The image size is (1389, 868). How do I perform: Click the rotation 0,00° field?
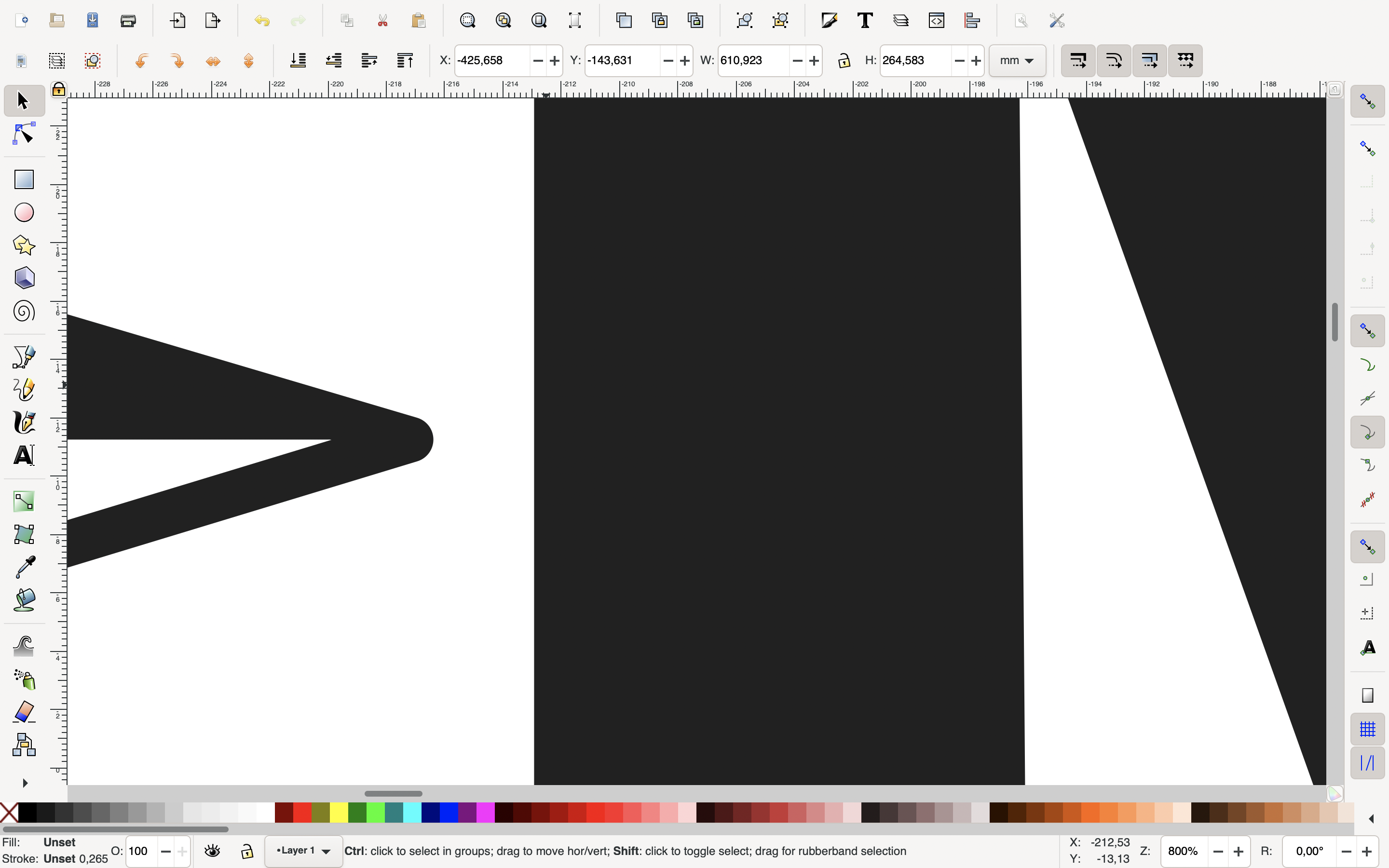point(1309,851)
